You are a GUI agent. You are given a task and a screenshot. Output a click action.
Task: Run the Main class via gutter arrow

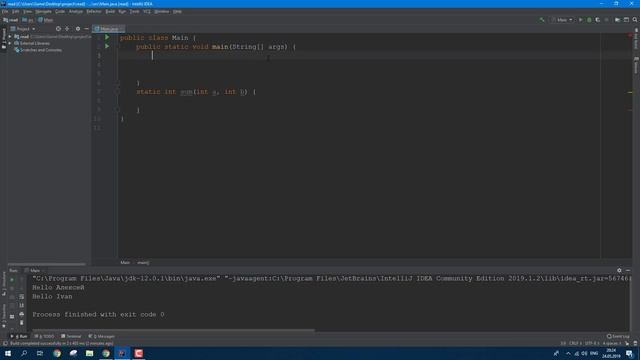(x=107, y=37)
